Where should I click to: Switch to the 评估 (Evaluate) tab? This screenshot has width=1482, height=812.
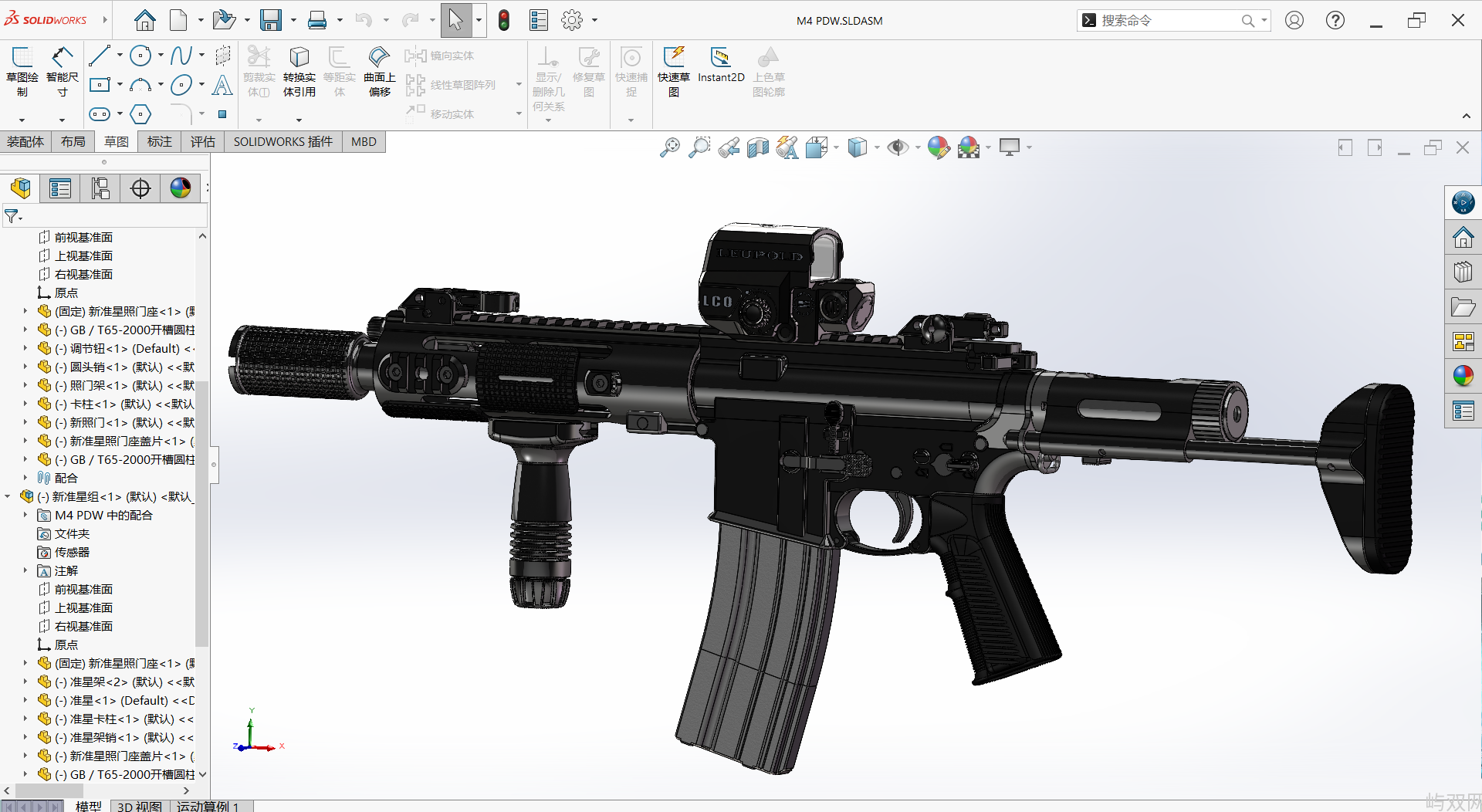pos(203,142)
